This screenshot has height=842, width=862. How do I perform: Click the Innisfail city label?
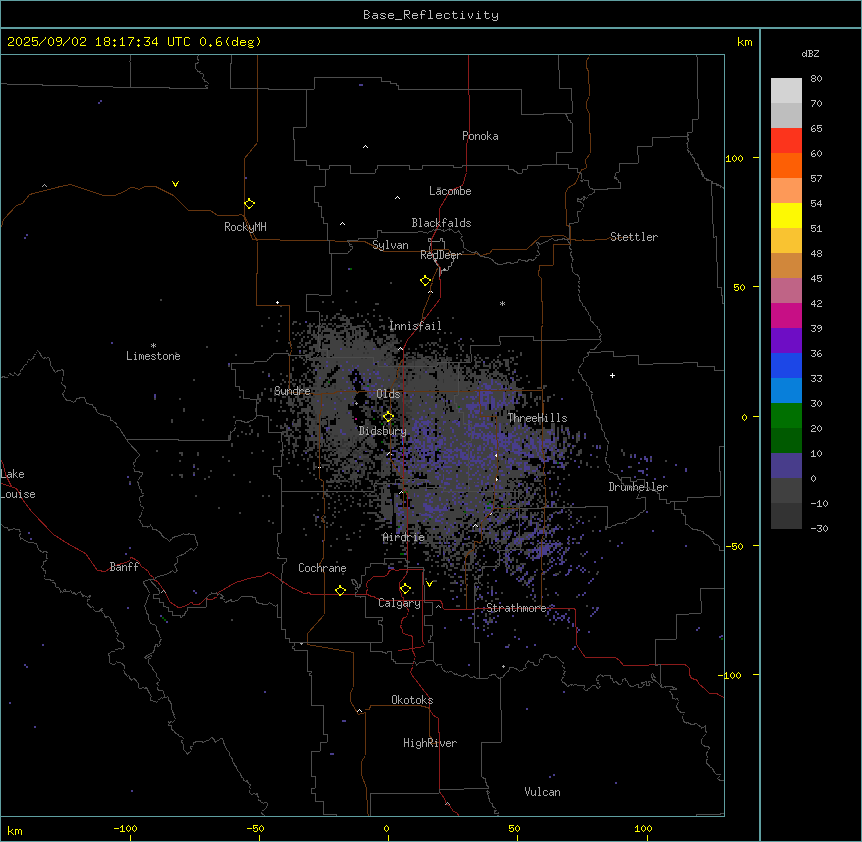pyautogui.click(x=415, y=326)
